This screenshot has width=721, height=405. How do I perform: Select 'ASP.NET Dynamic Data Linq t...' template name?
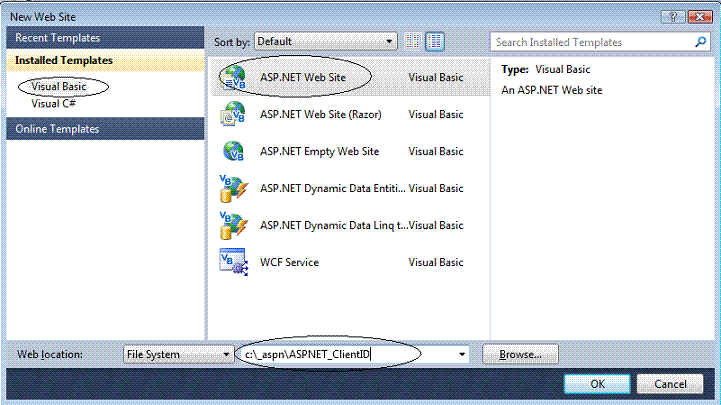pos(334,226)
